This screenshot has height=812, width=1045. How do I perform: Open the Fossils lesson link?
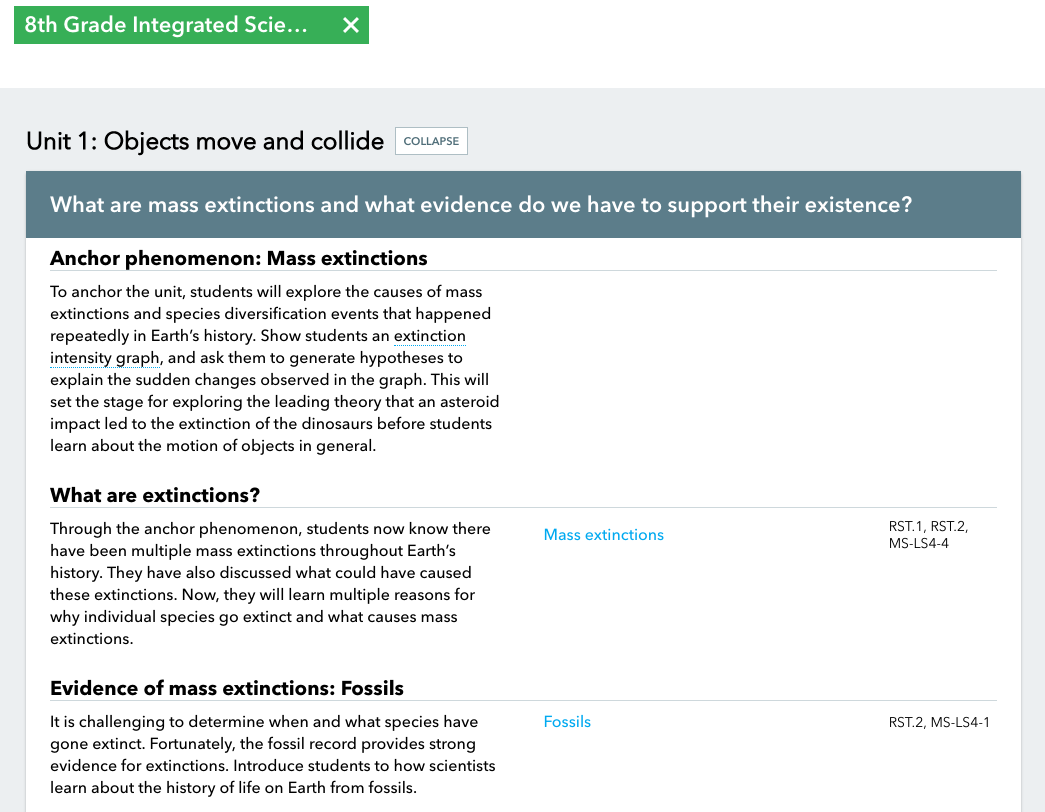(567, 722)
